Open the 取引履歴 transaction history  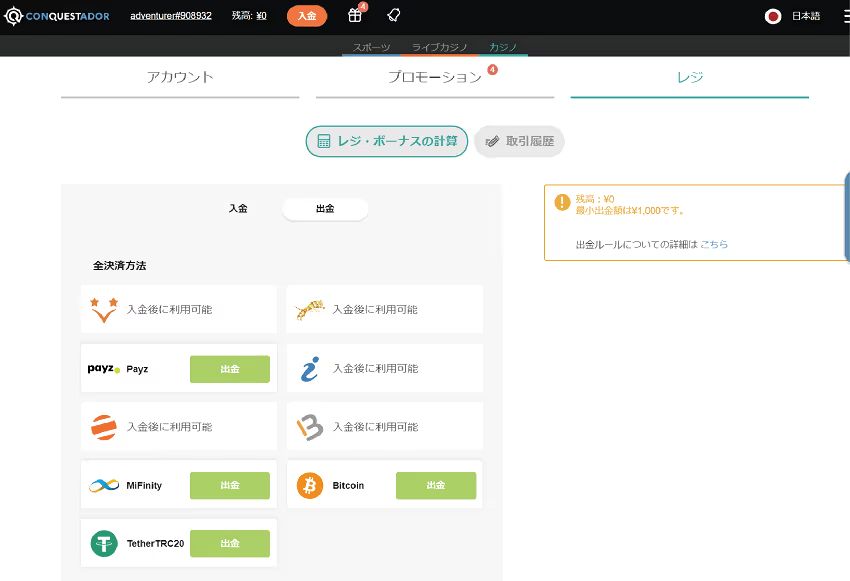tap(520, 141)
